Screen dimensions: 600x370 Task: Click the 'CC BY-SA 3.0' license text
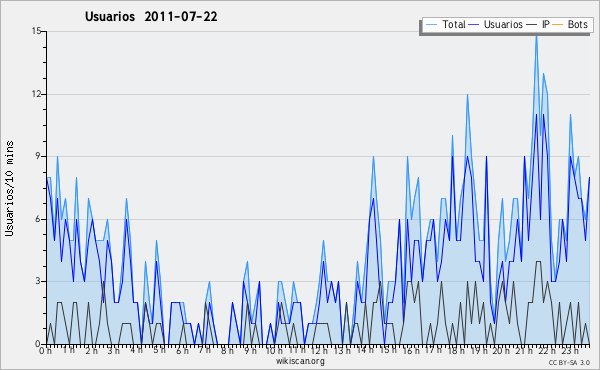tap(569, 362)
